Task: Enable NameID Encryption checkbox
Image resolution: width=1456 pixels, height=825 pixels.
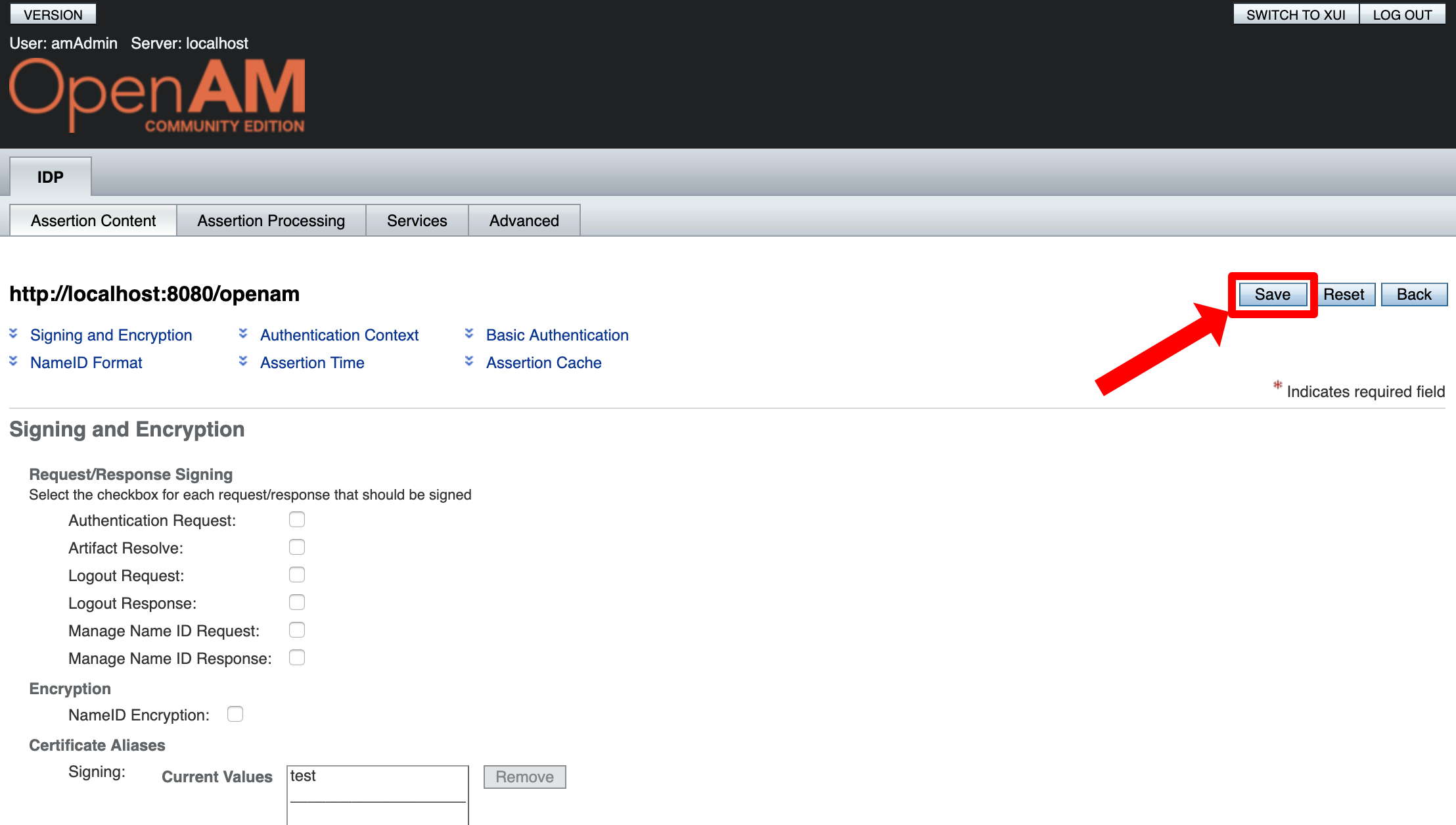Action: pos(235,714)
